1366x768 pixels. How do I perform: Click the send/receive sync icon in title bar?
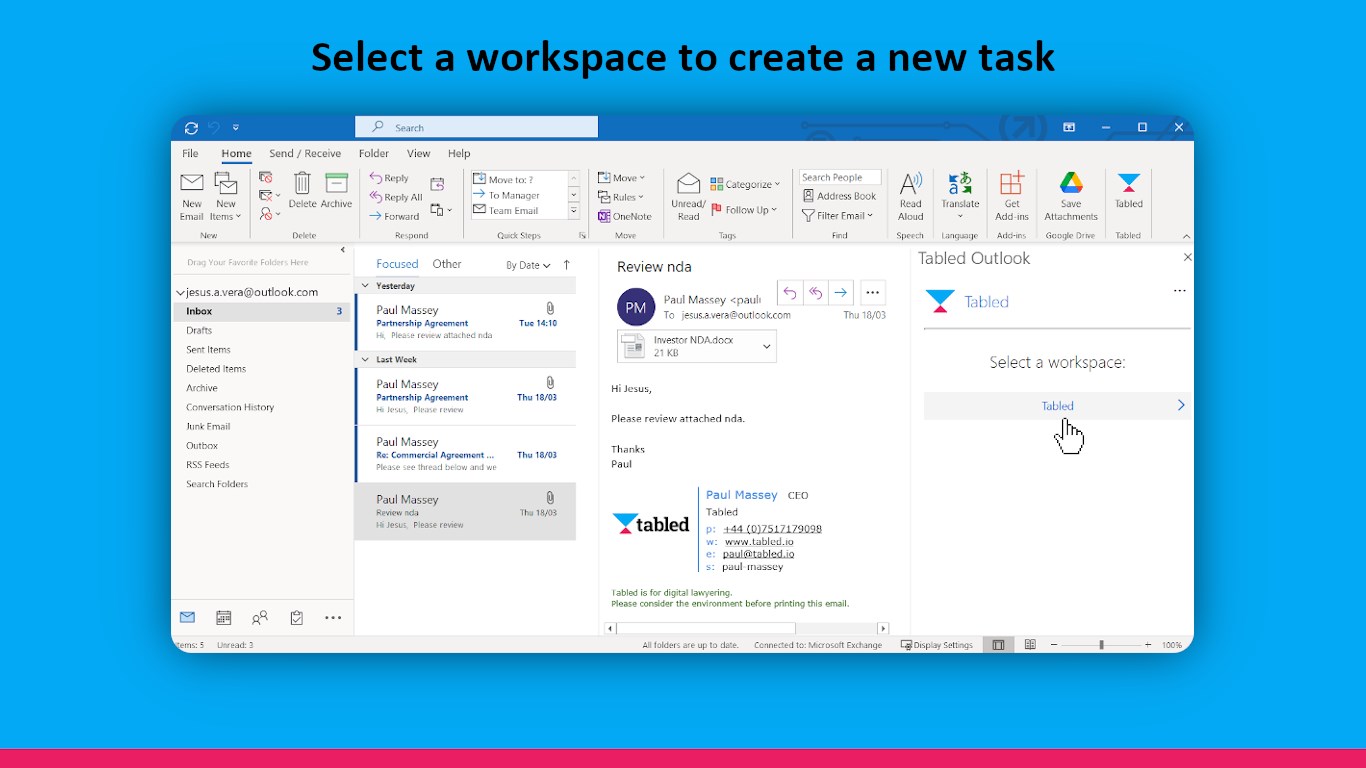(191, 128)
